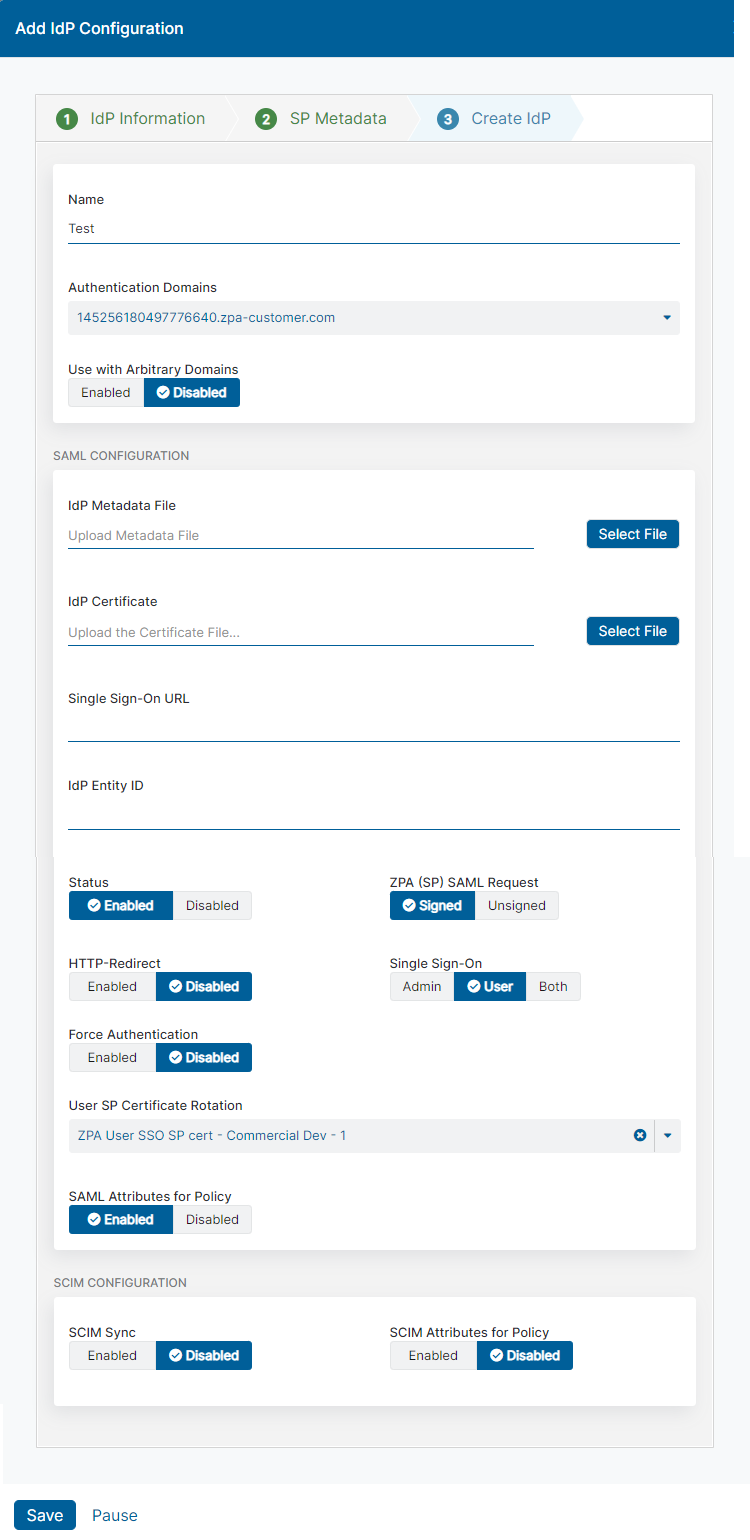The width and height of the screenshot is (750, 1540).
Task: Disable SAML Attributes for Policy
Action: 212,1219
